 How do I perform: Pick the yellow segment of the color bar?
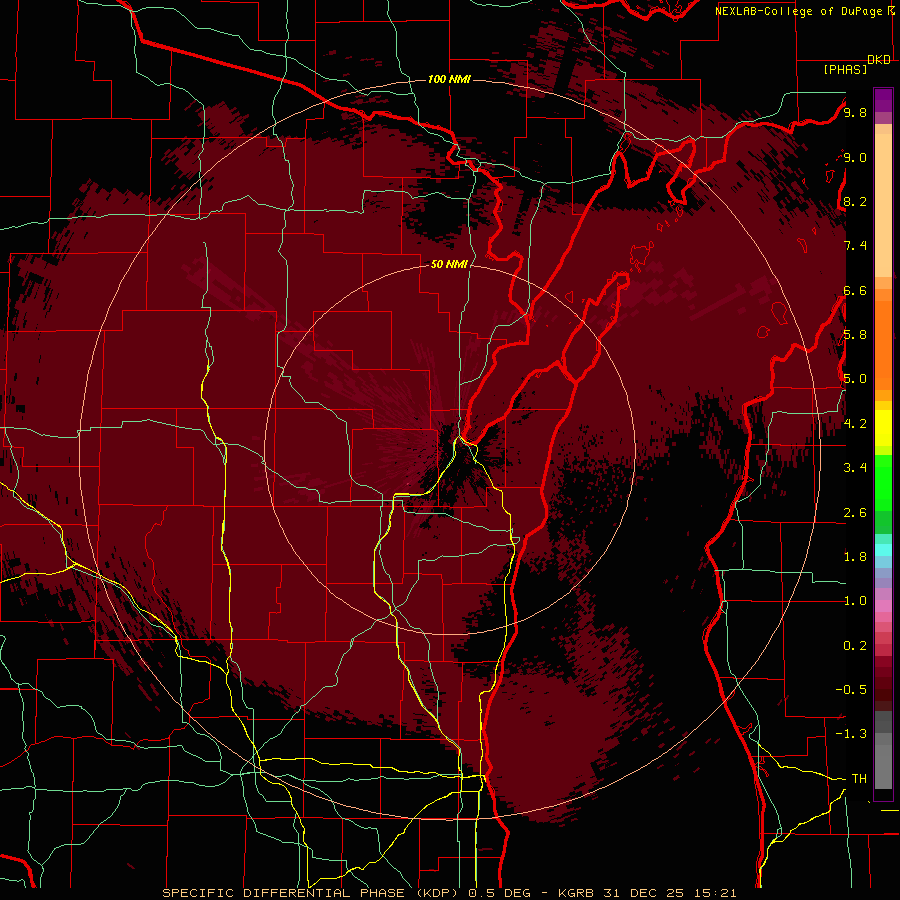click(883, 428)
